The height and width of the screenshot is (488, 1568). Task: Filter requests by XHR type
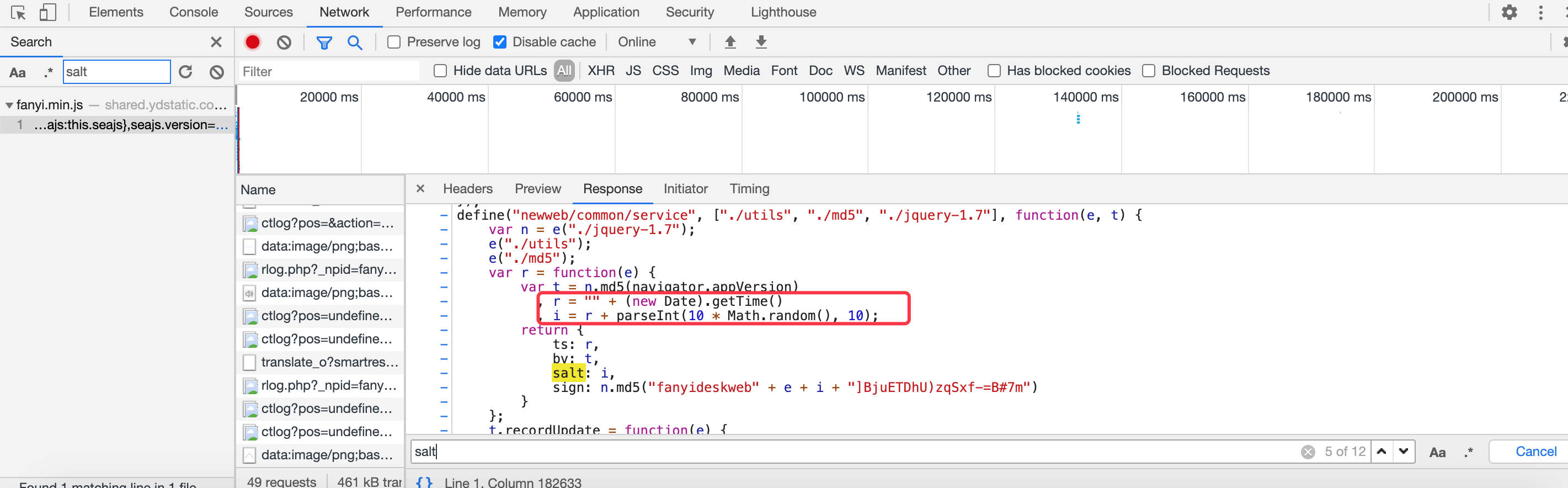coord(601,71)
